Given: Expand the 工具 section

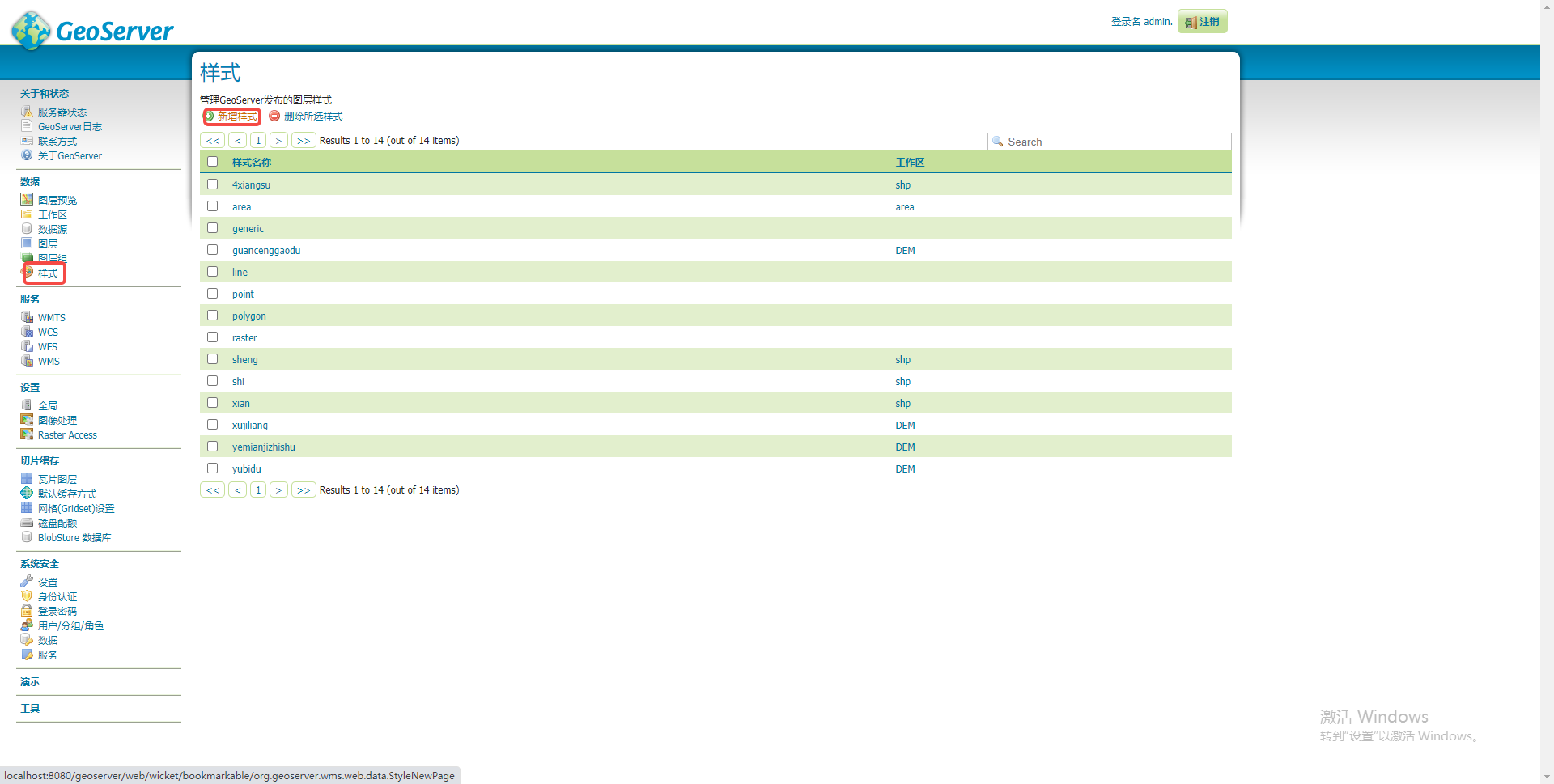Looking at the screenshot, I should (30, 709).
